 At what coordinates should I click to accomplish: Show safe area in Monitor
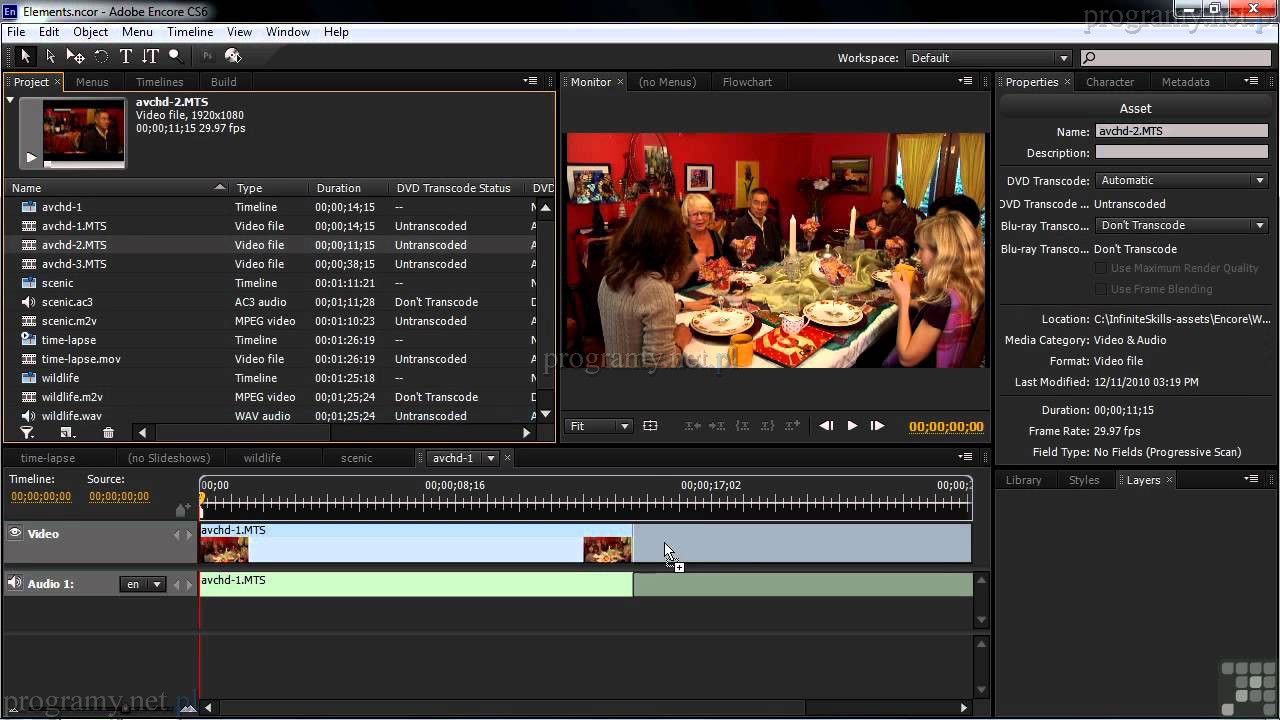pyautogui.click(x=650, y=426)
